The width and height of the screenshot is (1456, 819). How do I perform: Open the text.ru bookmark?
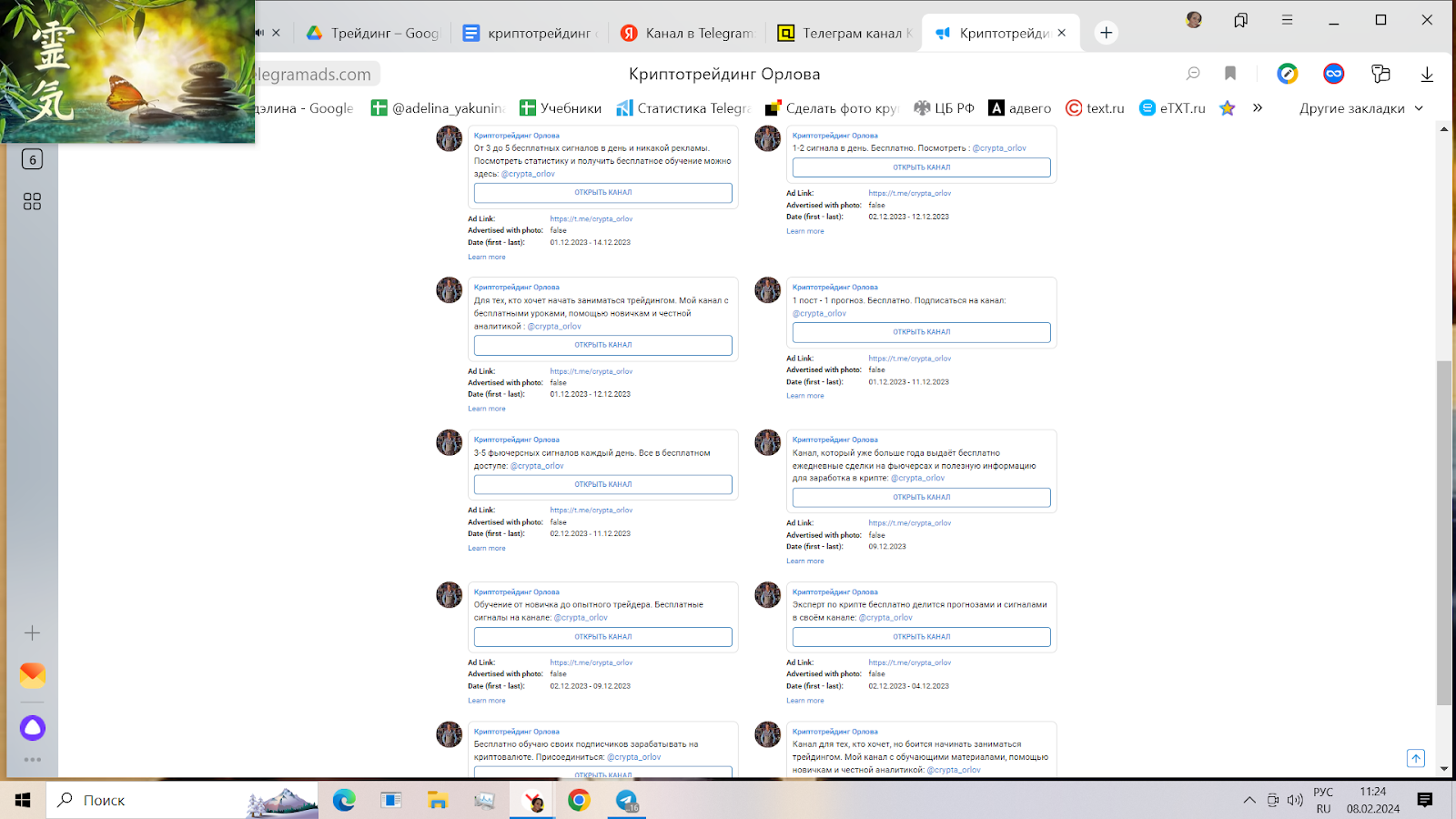[x=1095, y=108]
